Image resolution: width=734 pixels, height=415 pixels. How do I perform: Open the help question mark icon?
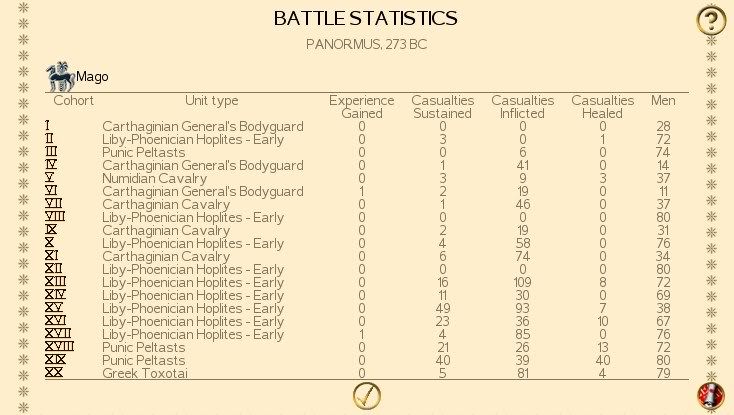pyautogui.click(x=709, y=19)
